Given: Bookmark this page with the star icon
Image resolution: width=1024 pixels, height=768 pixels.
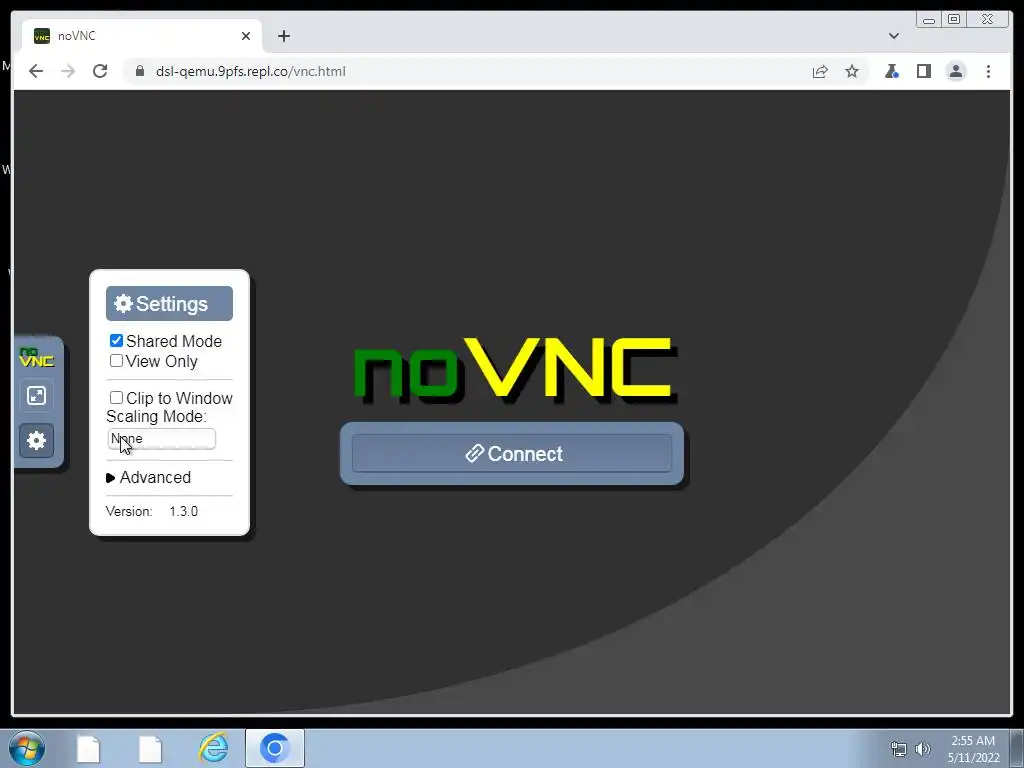Looking at the screenshot, I should pyautogui.click(x=852, y=71).
